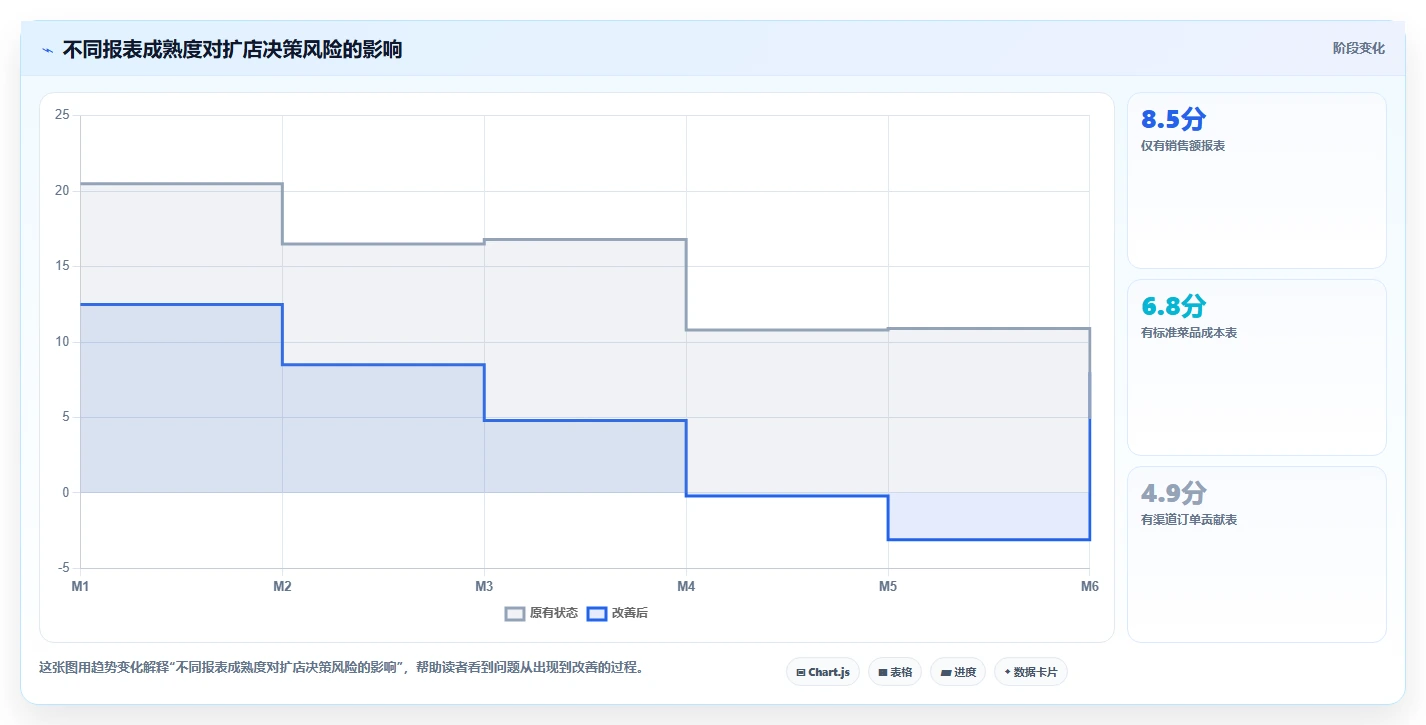Image resolution: width=1426 pixels, height=725 pixels.
Task: Click the 阶段变化 label in the header
Action: coord(1359,48)
